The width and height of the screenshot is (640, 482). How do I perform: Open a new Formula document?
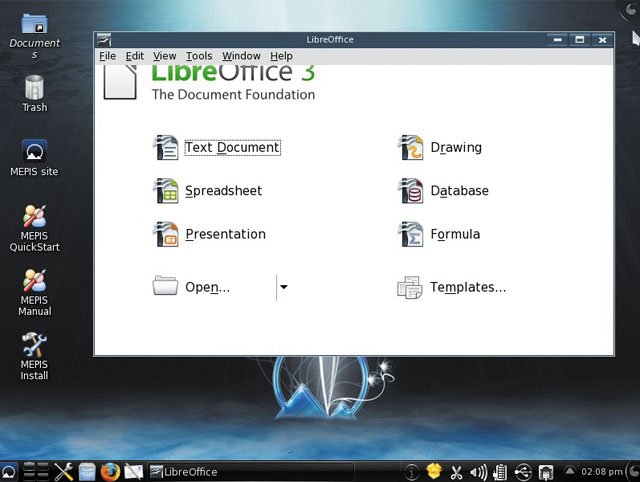tap(454, 234)
